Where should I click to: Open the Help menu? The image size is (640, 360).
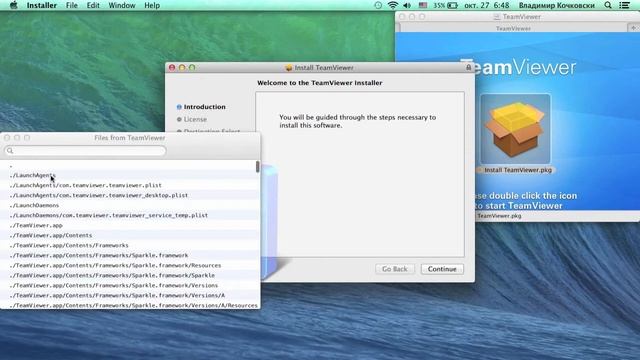tap(152, 5)
